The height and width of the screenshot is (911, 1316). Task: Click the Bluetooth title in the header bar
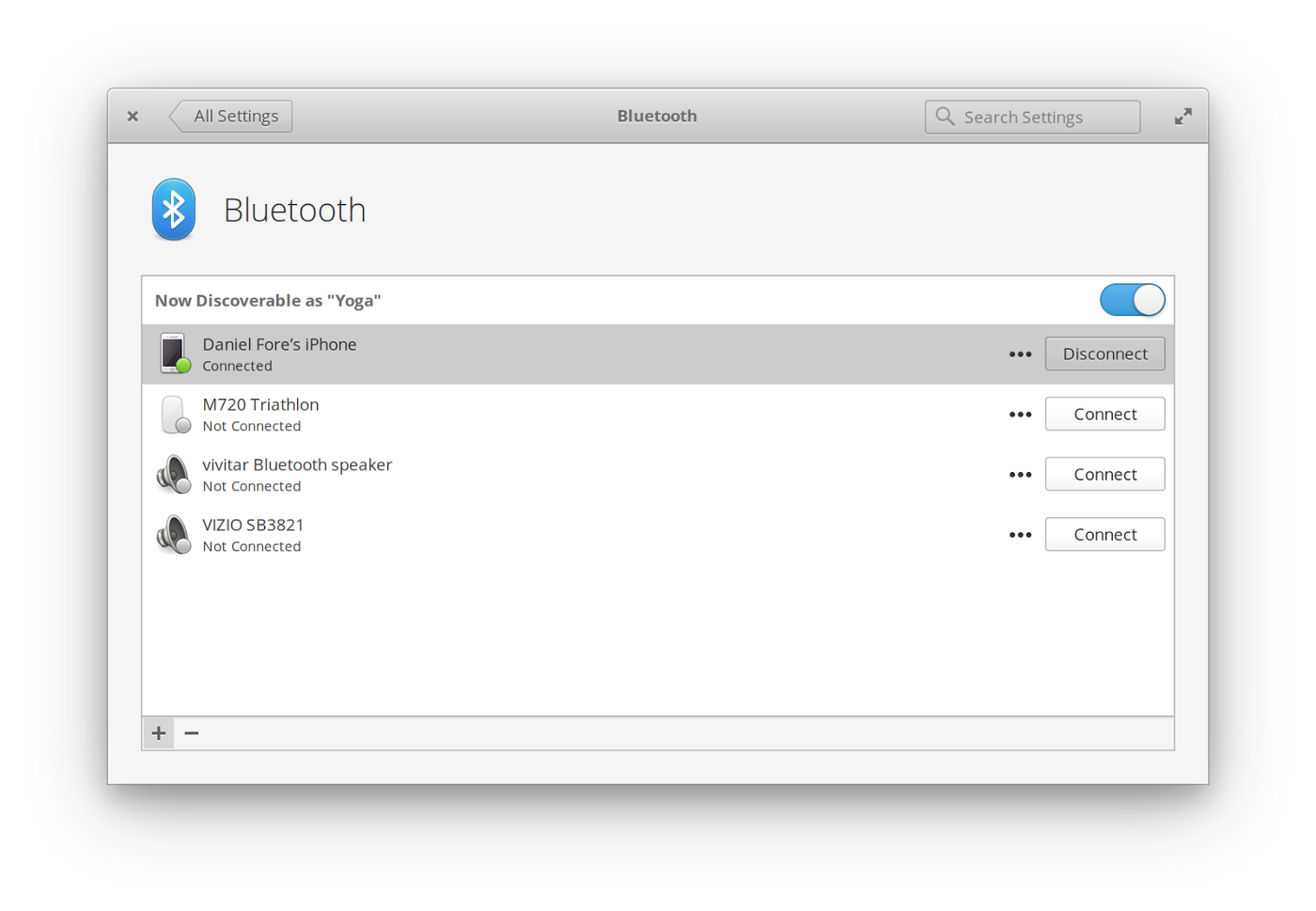point(657,117)
